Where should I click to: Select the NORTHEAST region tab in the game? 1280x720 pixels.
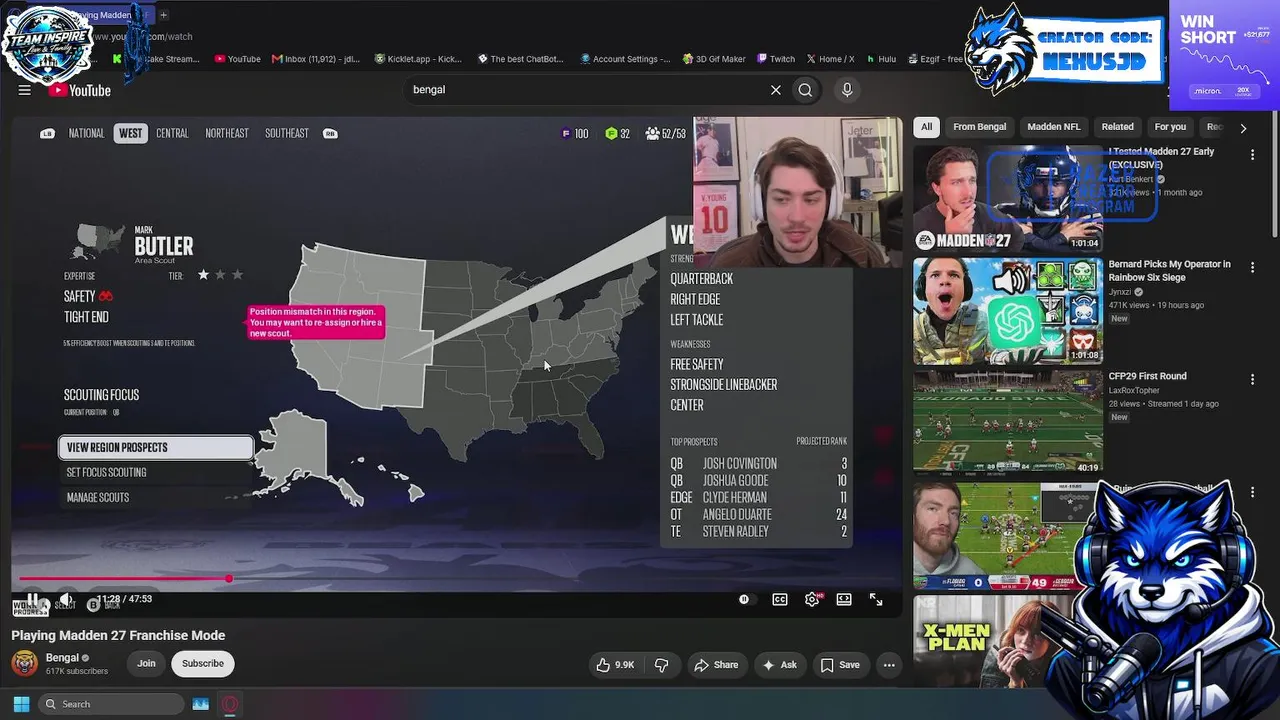coord(227,134)
